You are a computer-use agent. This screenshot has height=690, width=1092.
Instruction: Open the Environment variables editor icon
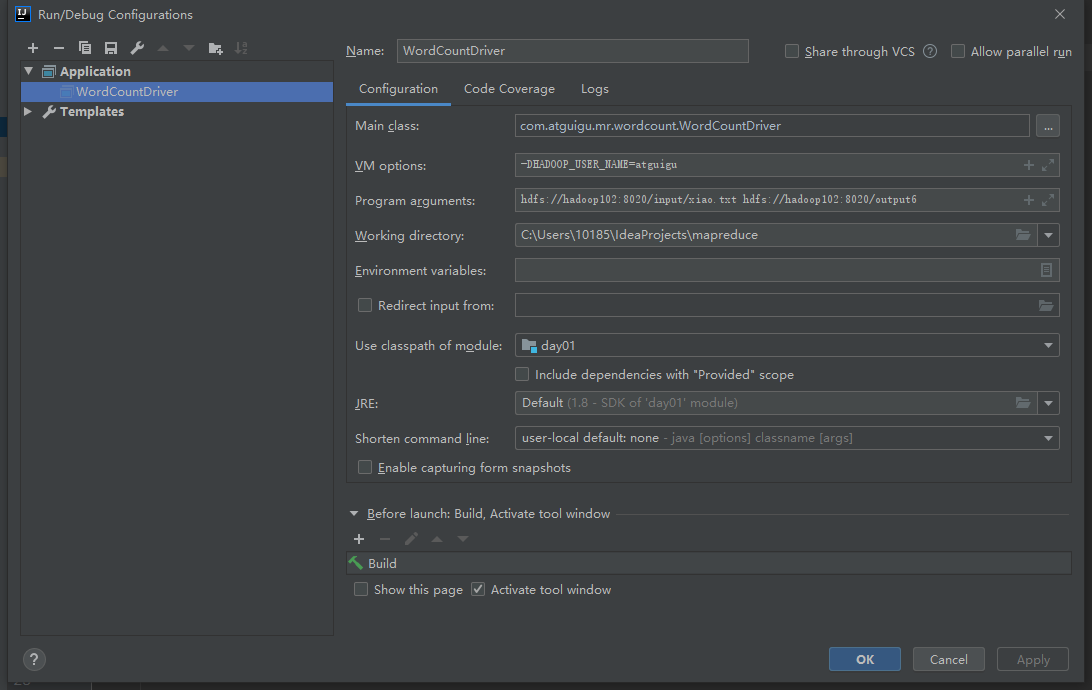coord(1046,270)
